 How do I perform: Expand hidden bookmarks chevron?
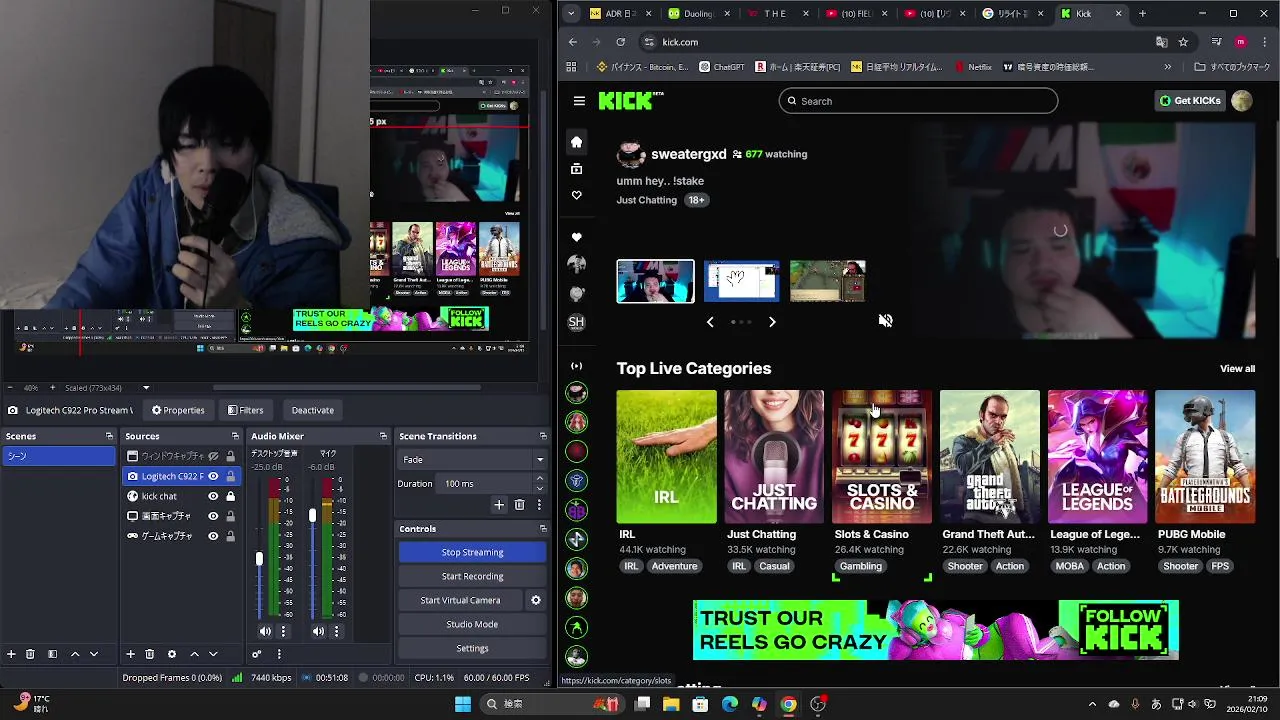[x=1167, y=67]
